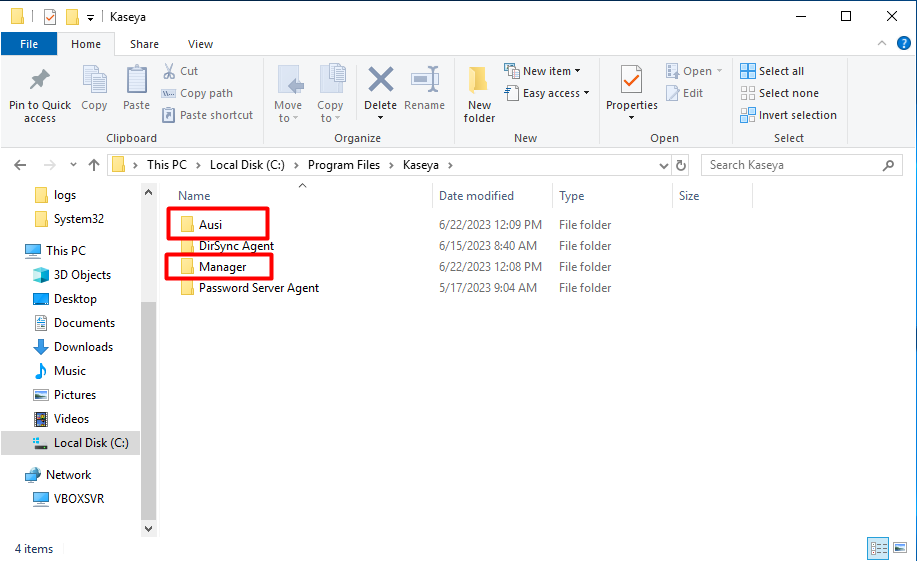Screen dimensions: 917x561
Task: Click This PC in the address bar
Action: pos(167,165)
